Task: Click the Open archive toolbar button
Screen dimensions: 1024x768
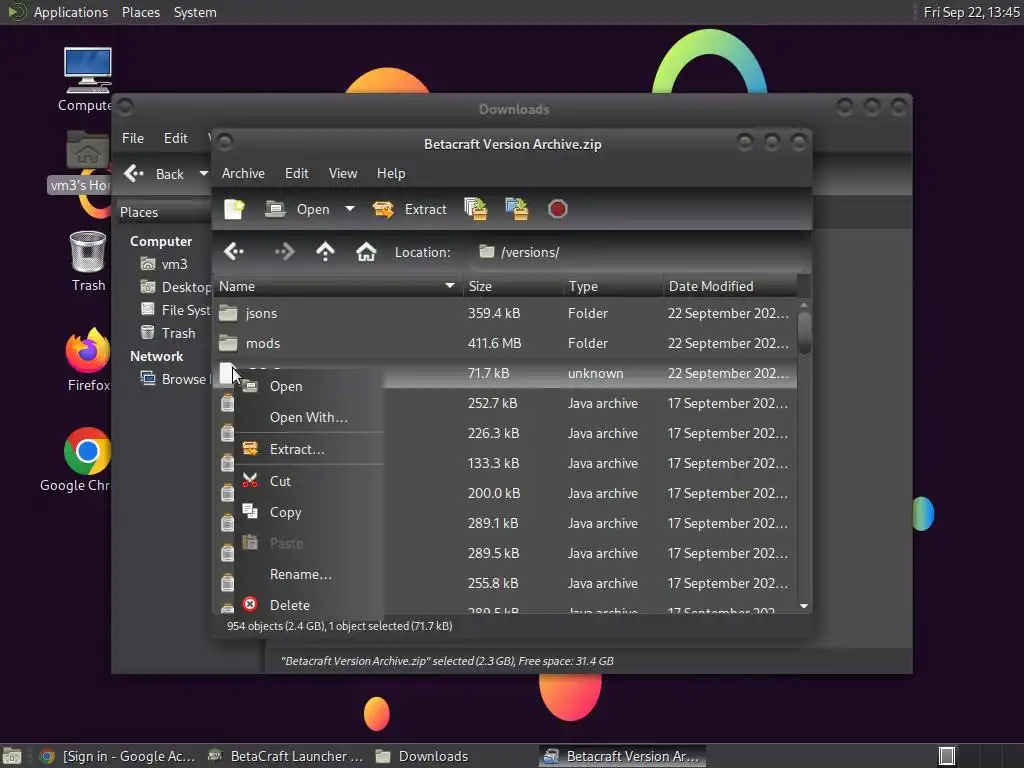Action: click(x=298, y=209)
